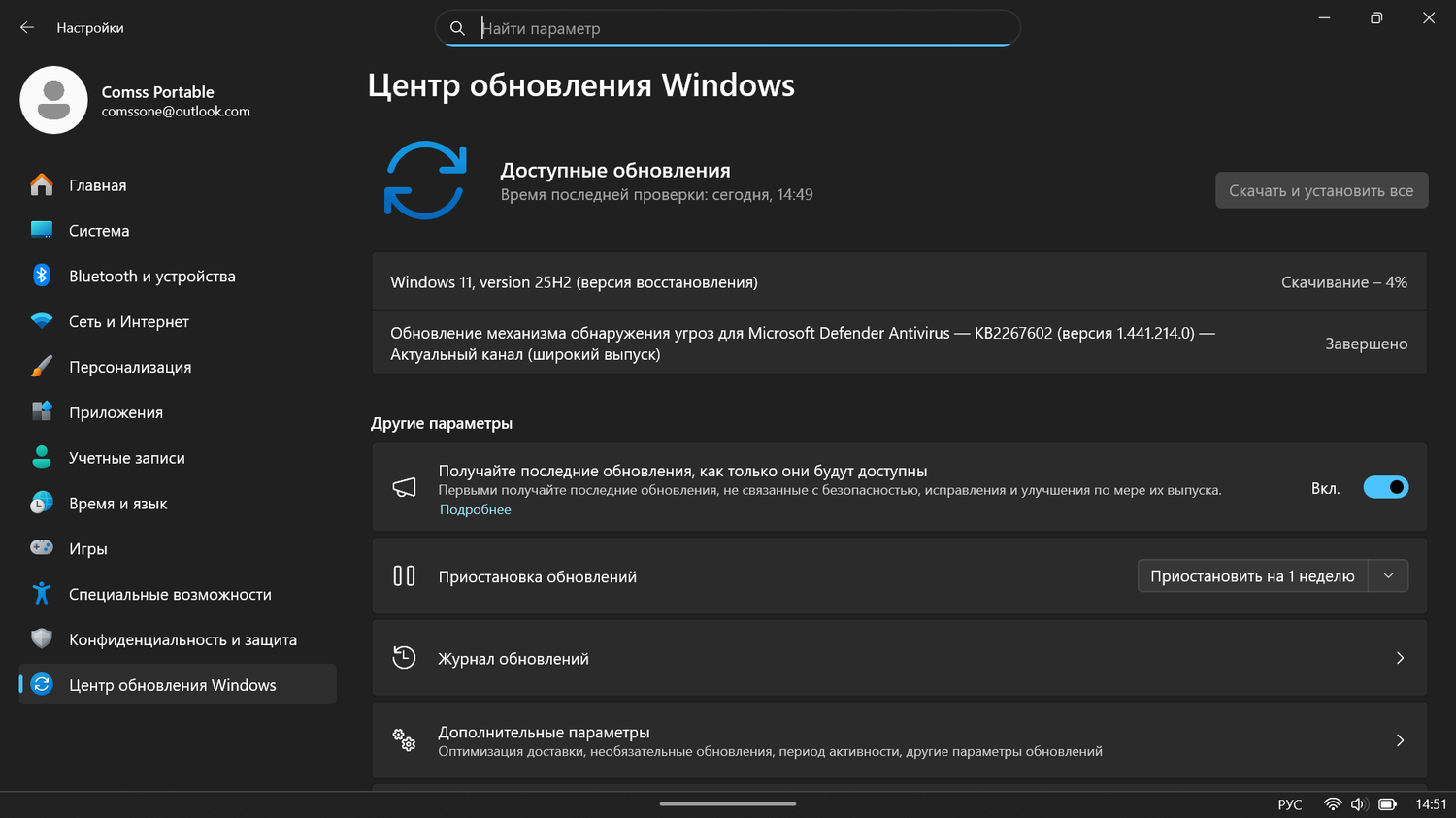The image size is (1456, 818).
Task: Click the Игры gamepad icon
Action: (42, 548)
